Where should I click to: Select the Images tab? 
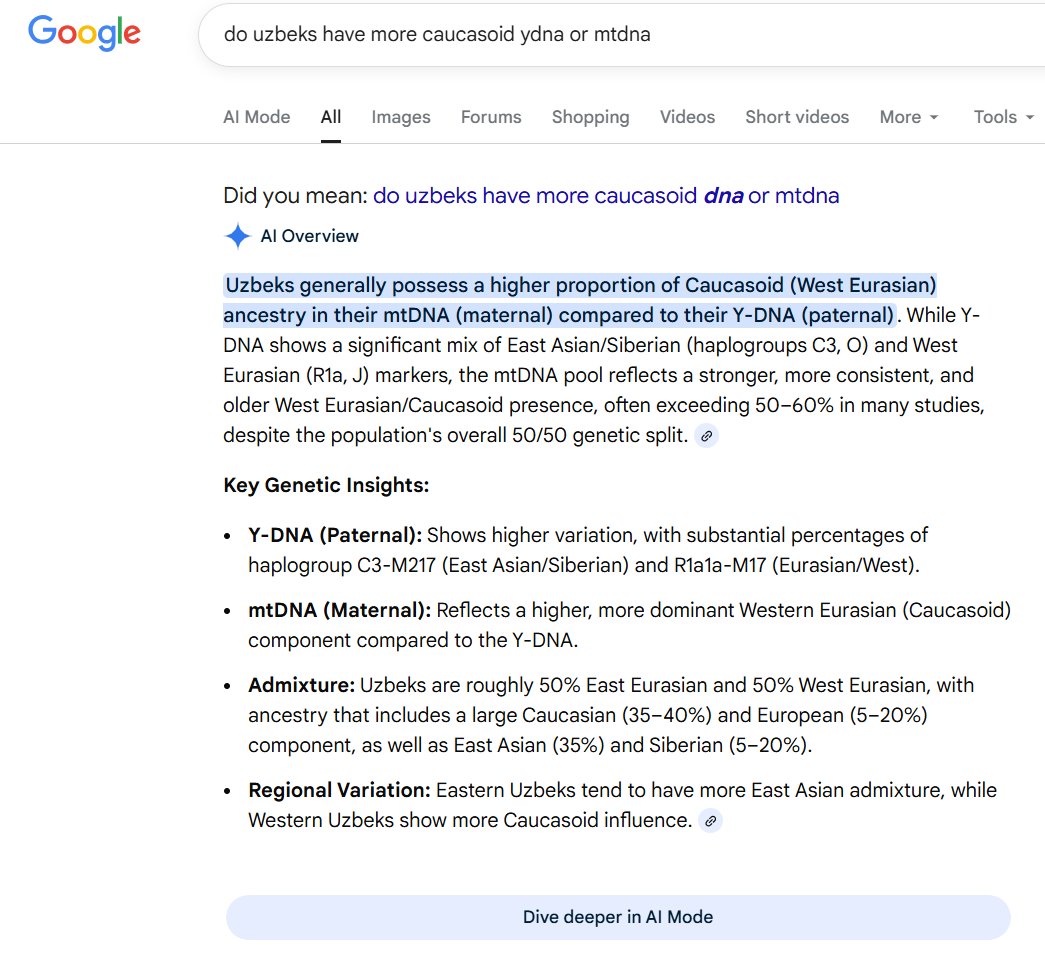pos(401,117)
